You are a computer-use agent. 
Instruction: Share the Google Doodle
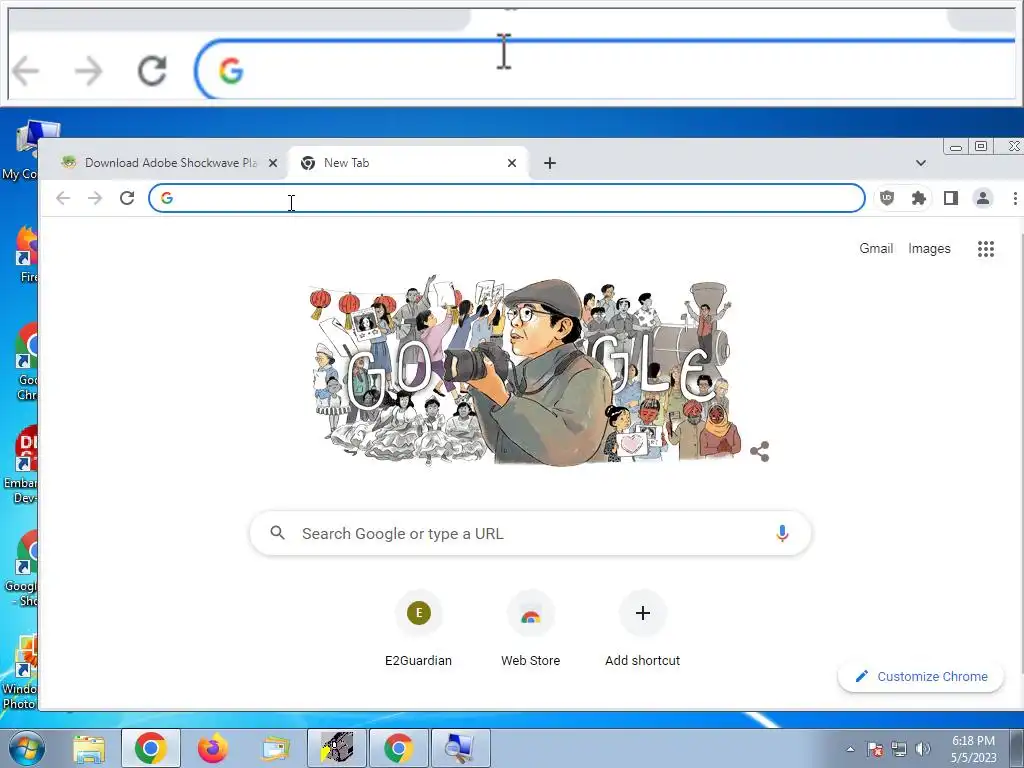760,451
